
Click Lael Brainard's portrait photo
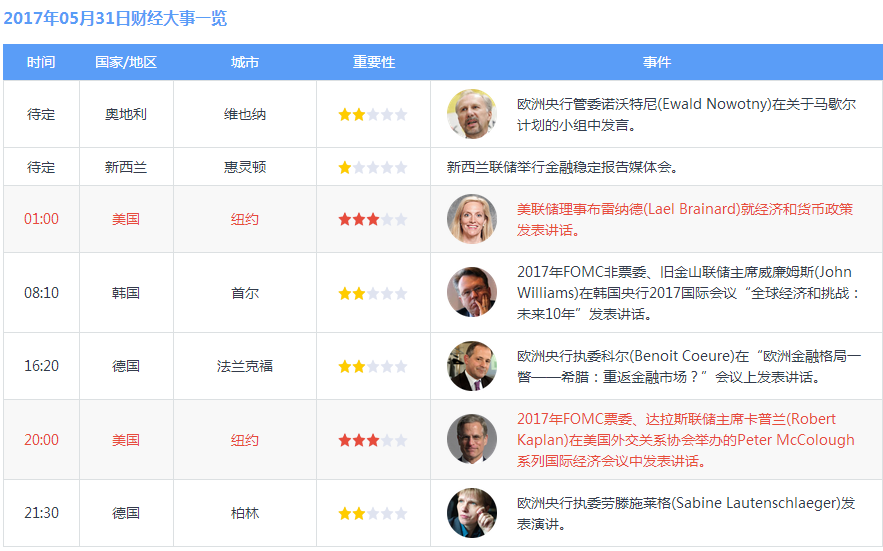coord(471,219)
